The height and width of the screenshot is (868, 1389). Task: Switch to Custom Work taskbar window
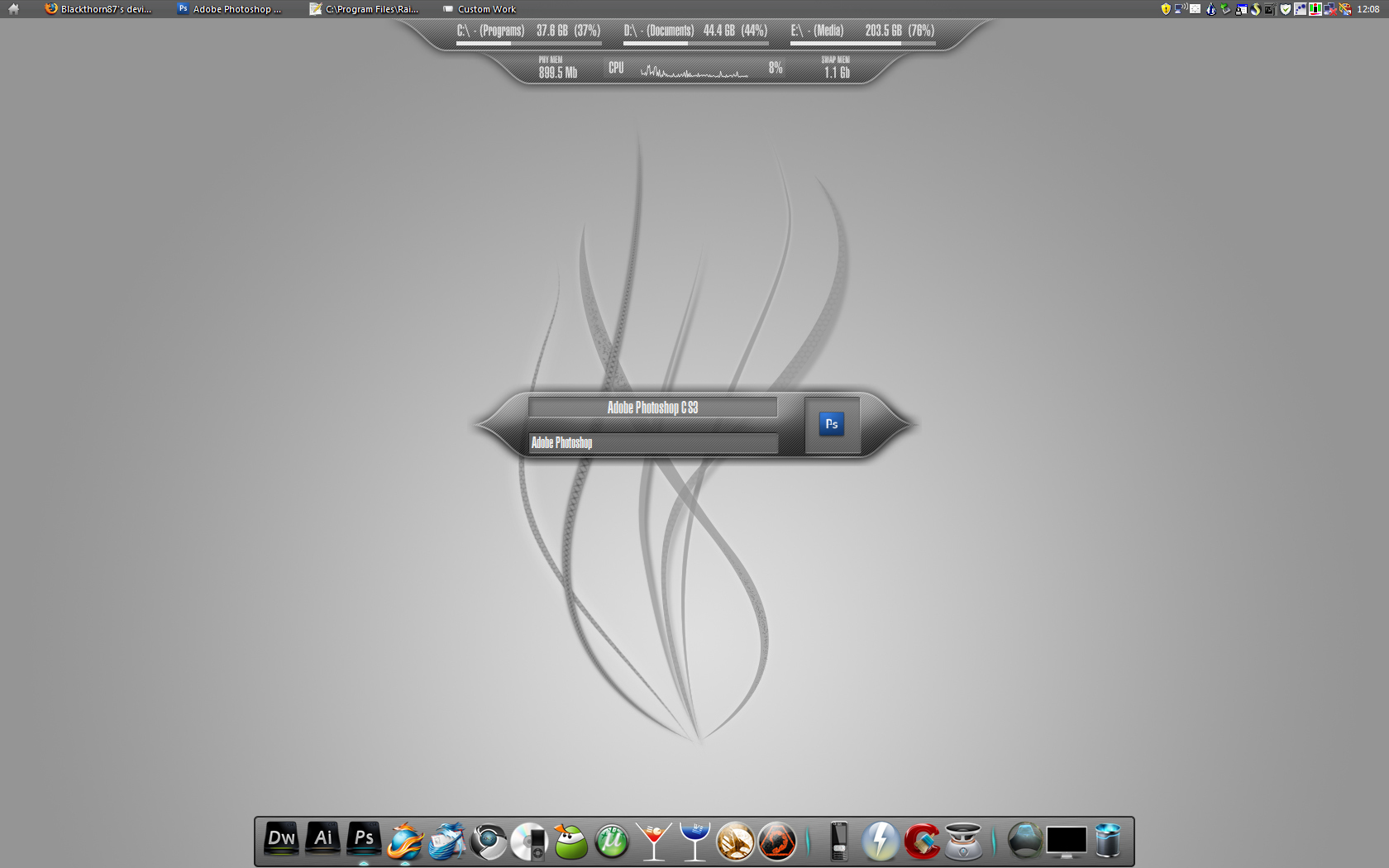tap(479, 9)
